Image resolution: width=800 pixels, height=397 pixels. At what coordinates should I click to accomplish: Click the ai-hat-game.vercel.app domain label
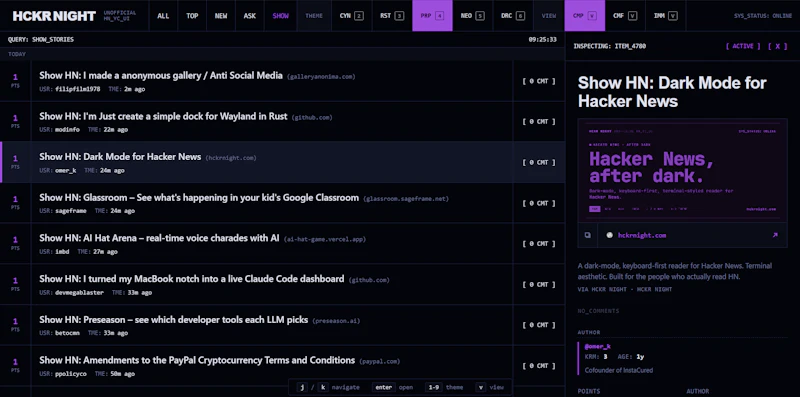[x=325, y=239]
